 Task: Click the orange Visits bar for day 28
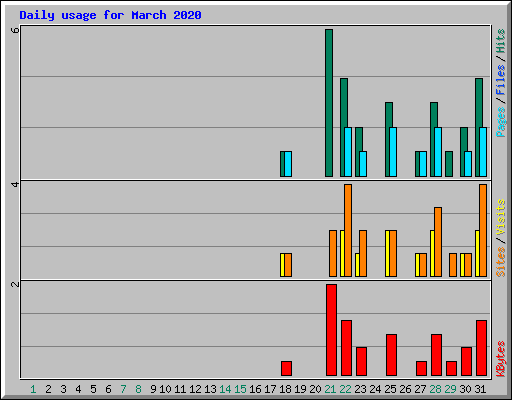point(438,242)
